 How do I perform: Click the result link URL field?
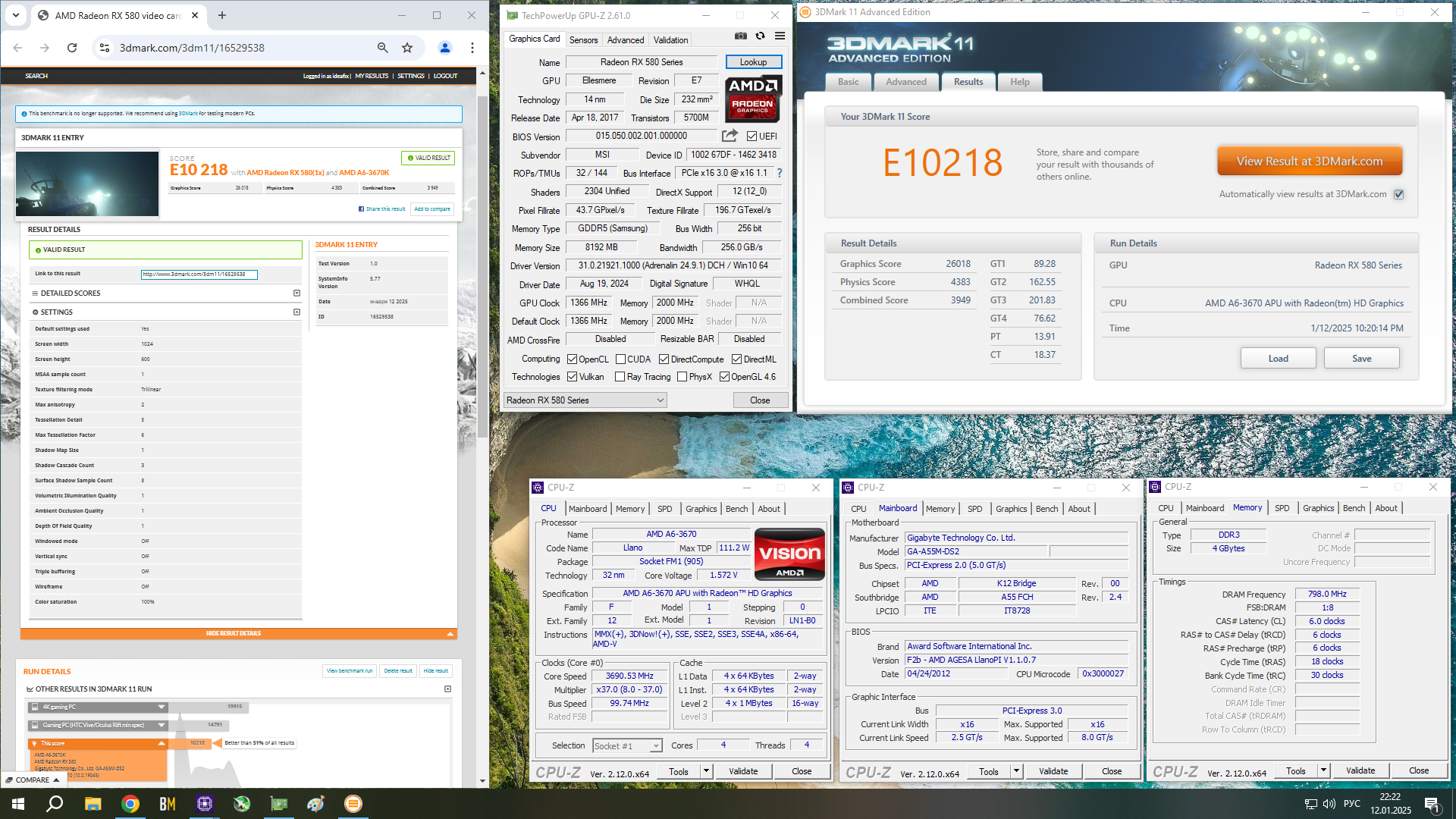pyautogui.click(x=199, y=275)
